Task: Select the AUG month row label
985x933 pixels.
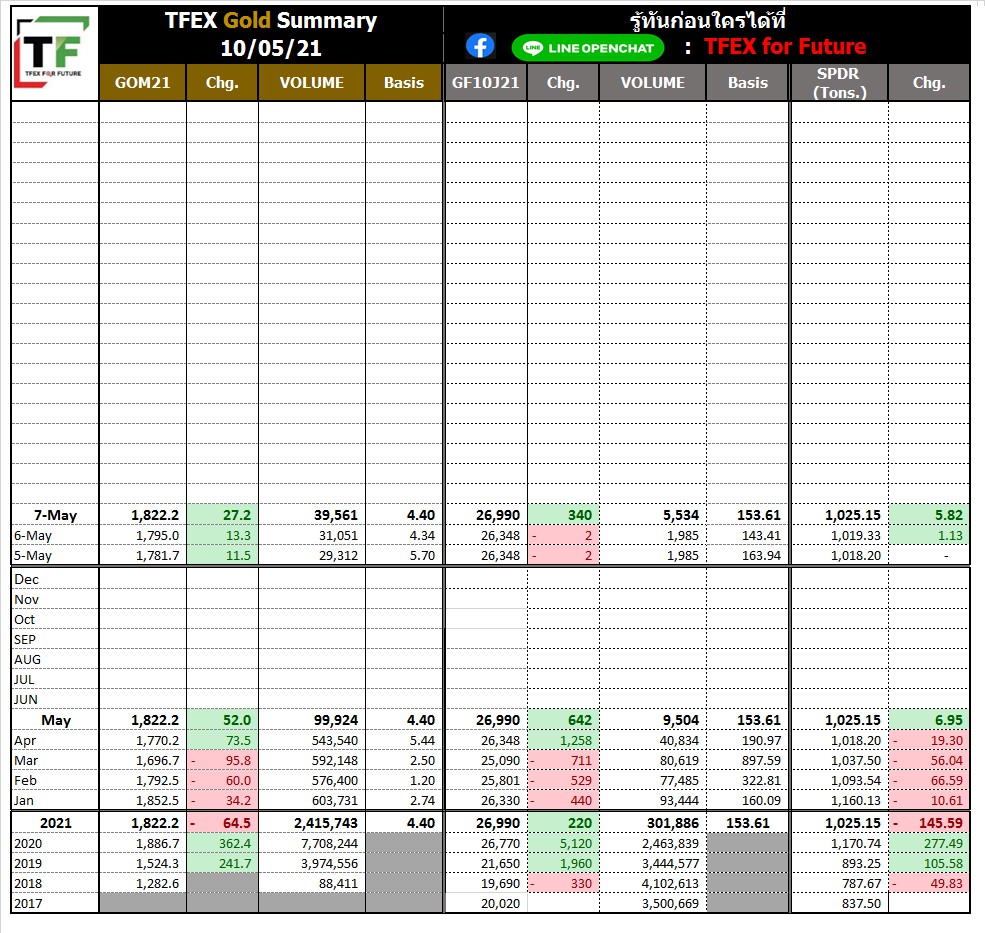Action: (x=28, y=660)
